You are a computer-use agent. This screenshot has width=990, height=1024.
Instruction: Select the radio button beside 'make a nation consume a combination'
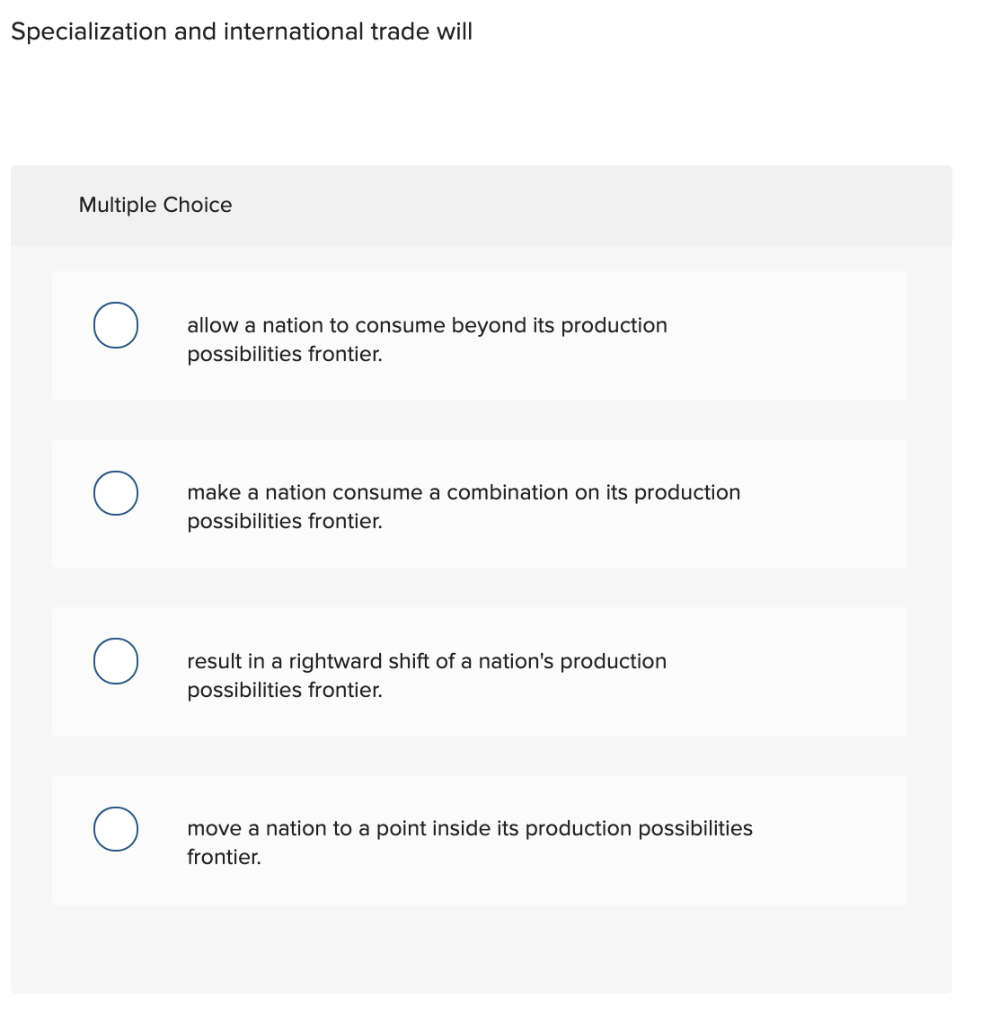[x=115, y=493]
